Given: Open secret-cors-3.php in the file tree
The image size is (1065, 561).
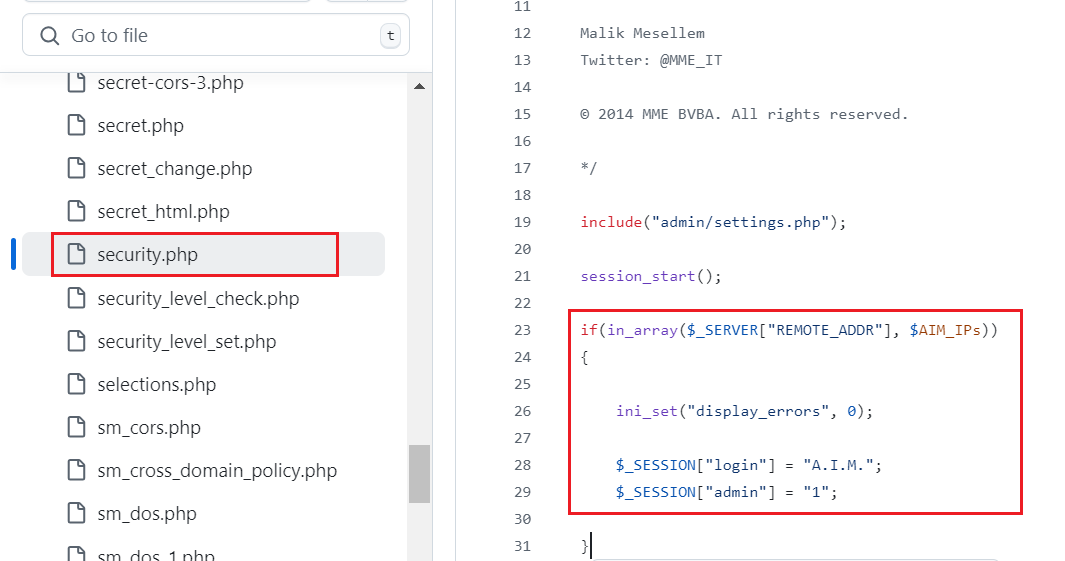Looking at the screenshot, I should point(170,83).
